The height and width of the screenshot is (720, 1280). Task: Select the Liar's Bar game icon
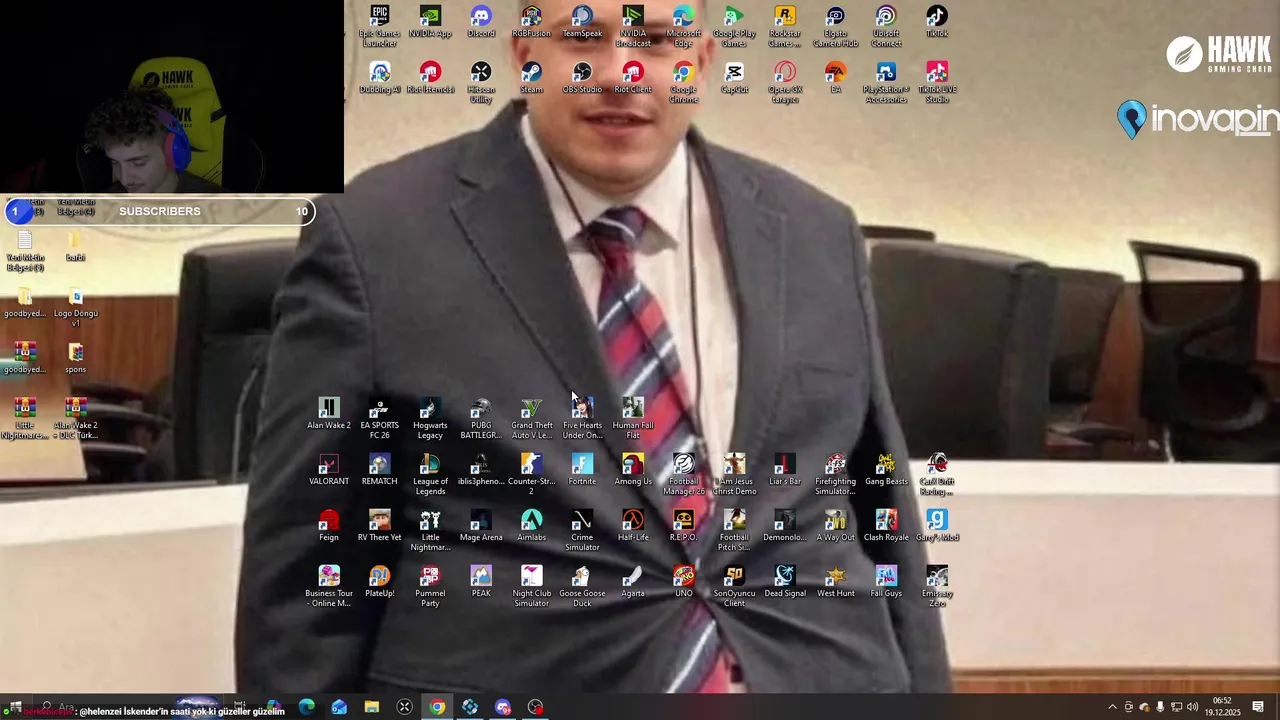[785, 470]
